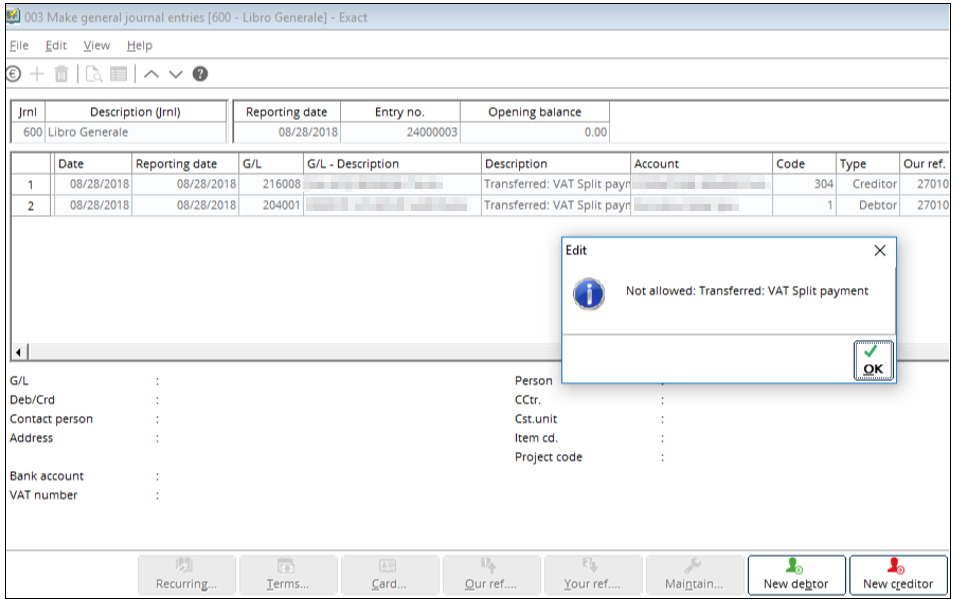This screenshot has height=603, width=956.
Task: Click the table list view toolbar icon
Action: coord(119,74)
